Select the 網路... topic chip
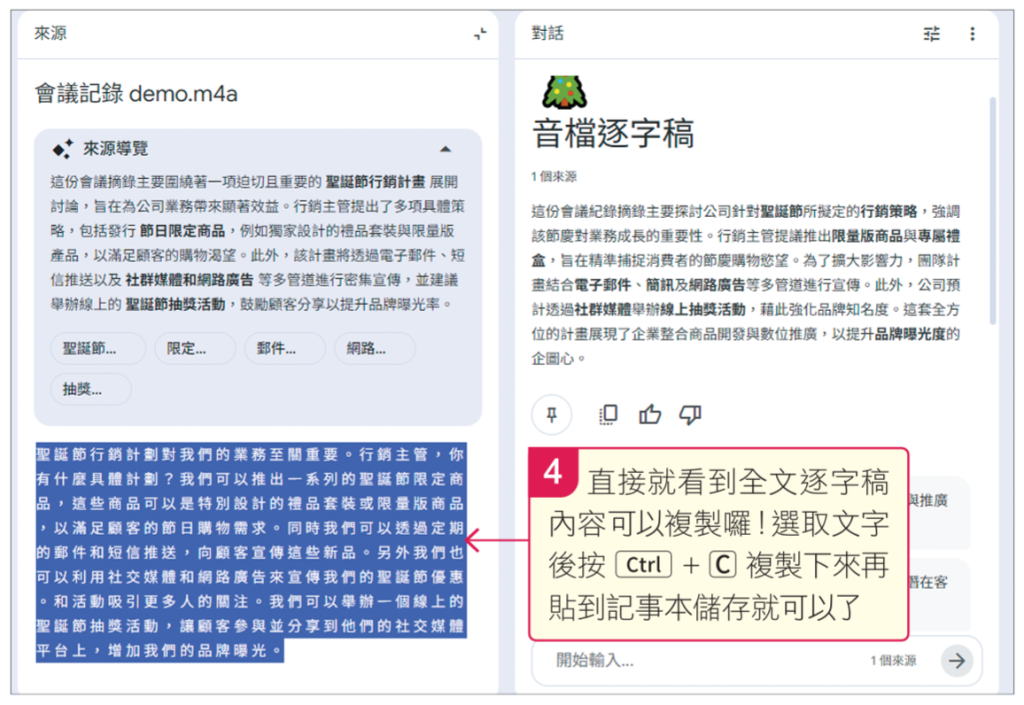1024x705 pixels. point(375,349)
